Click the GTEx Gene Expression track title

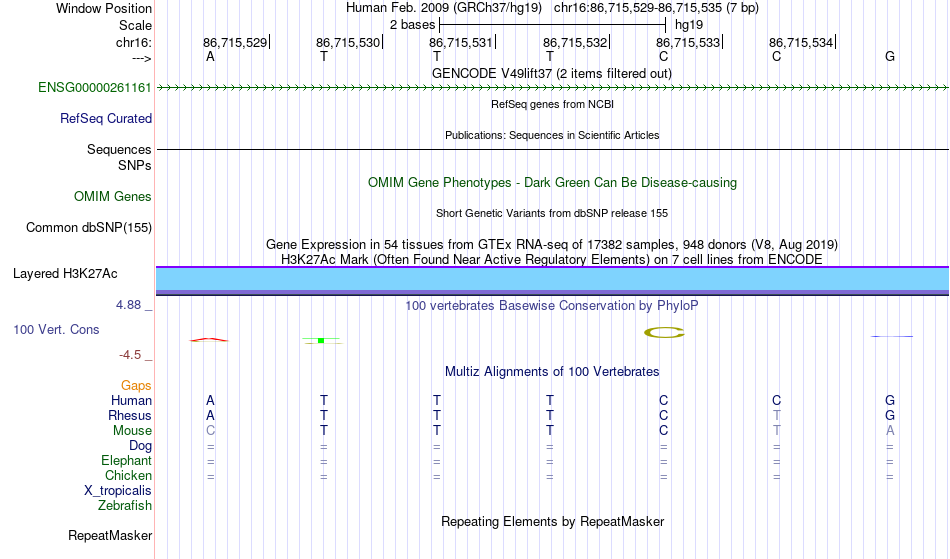[552, 245]
